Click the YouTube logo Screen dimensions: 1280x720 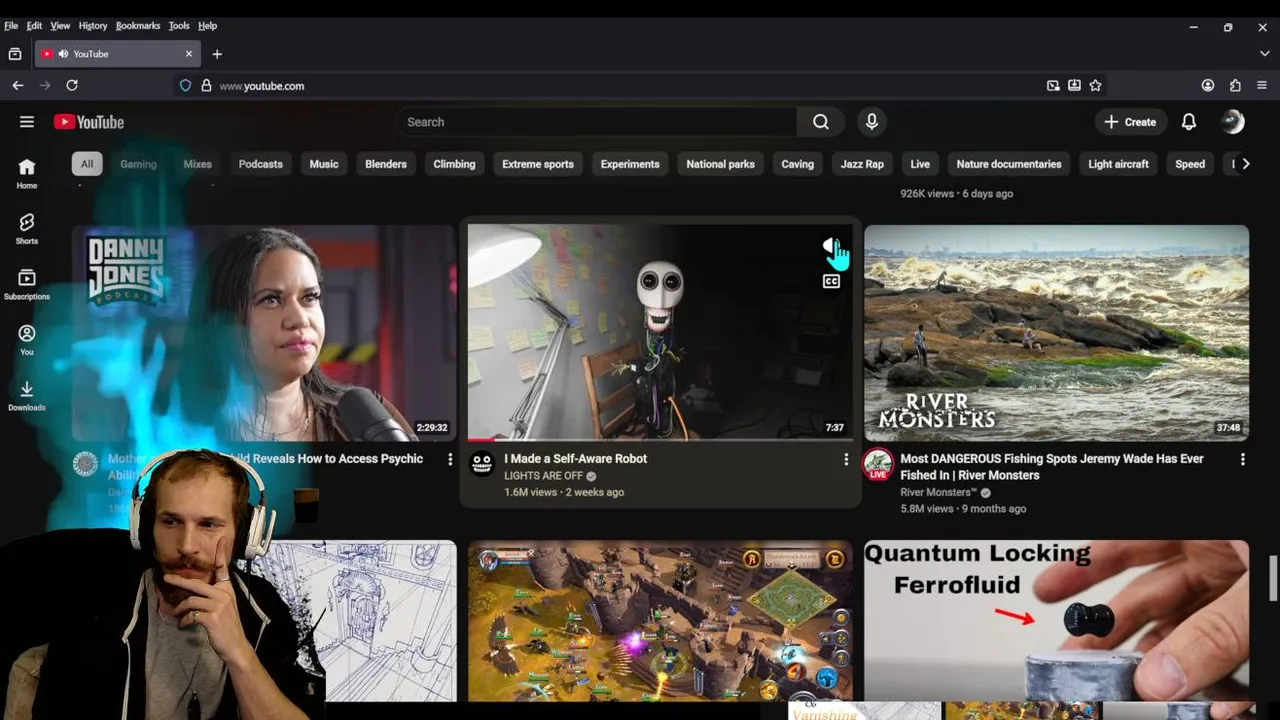pos(89,122)
